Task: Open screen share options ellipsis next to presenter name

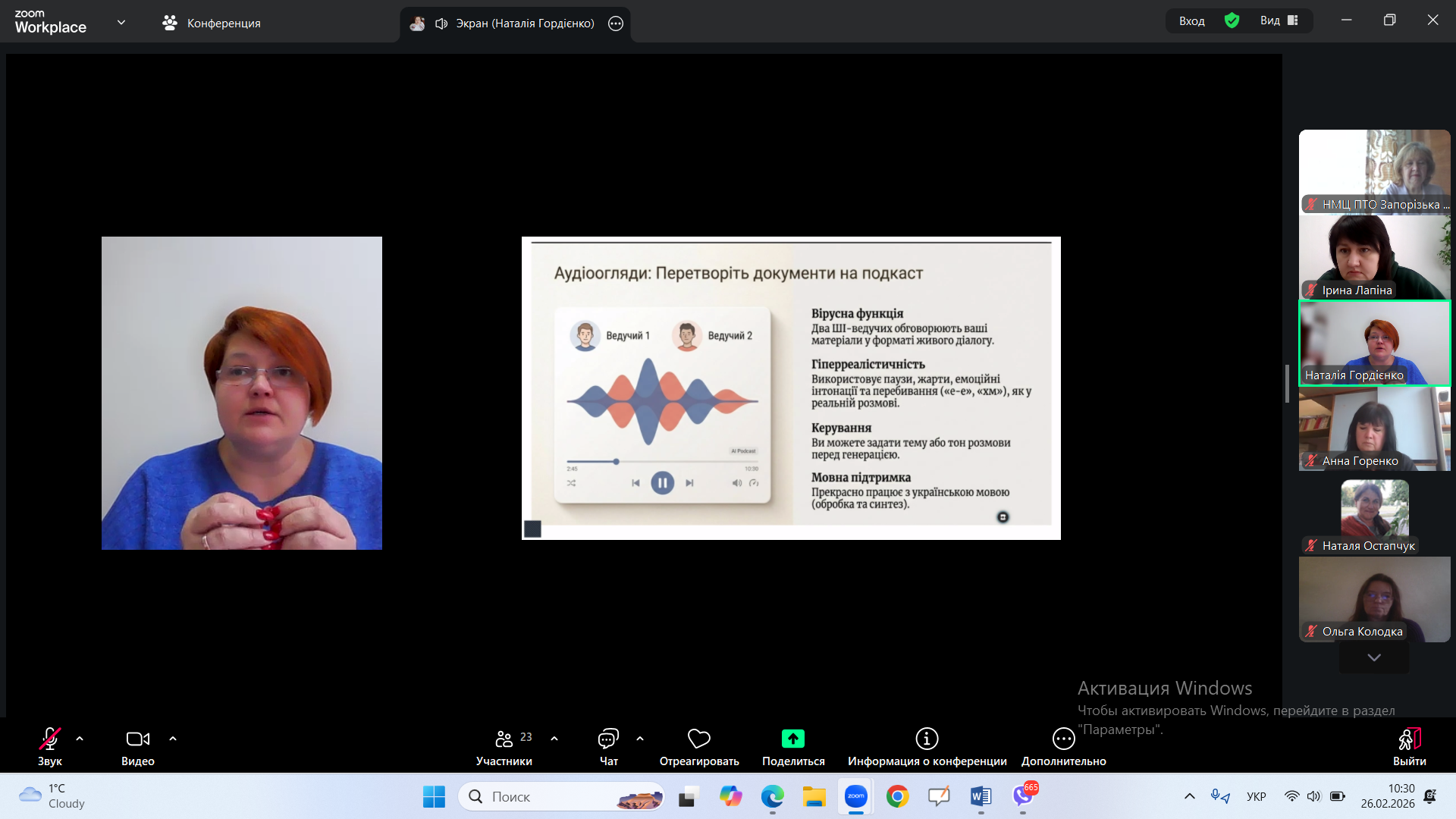Action: pos(616,24)
